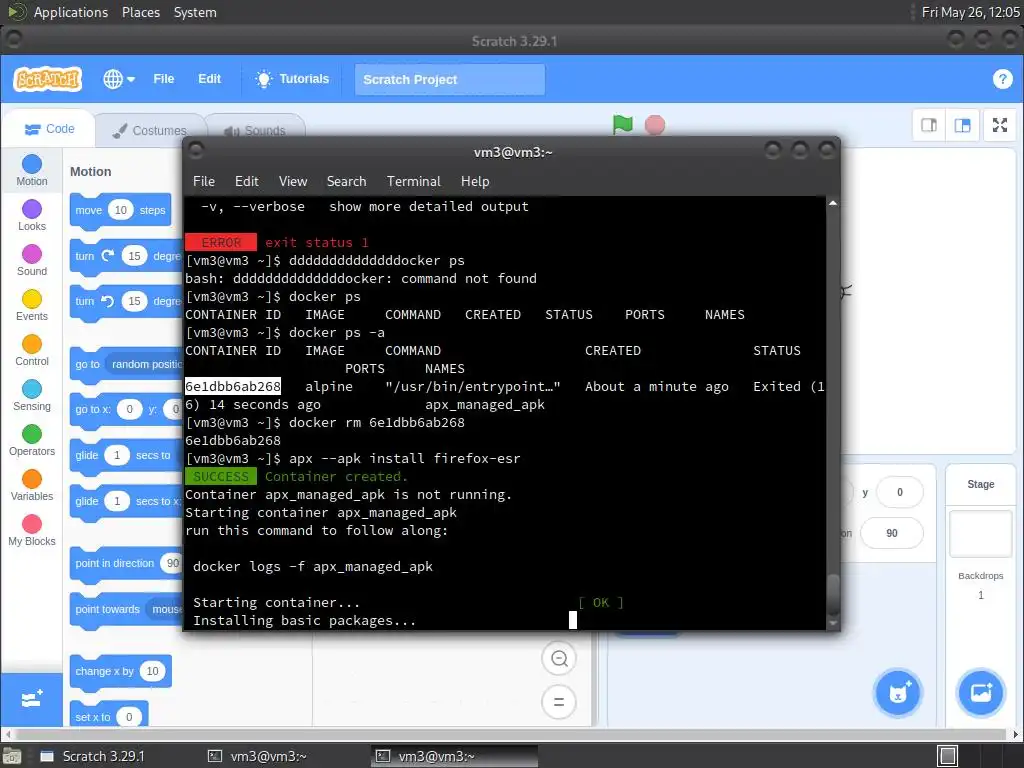Screen dimensions: 1024x768
Task: Click the Choose a Sprite cat button
Action: [x=898, y=692]
